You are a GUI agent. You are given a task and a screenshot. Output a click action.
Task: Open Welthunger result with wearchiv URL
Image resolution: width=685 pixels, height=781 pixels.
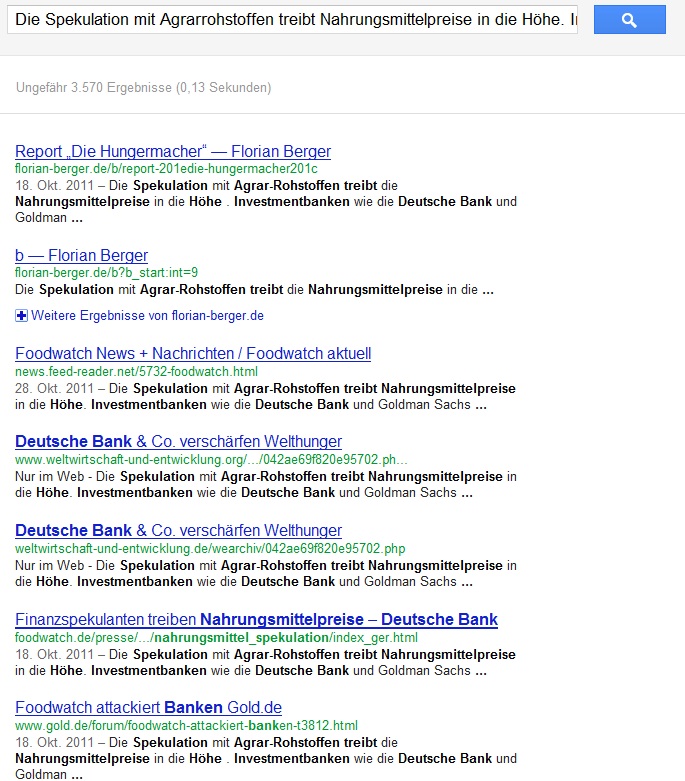click(178, 530)
